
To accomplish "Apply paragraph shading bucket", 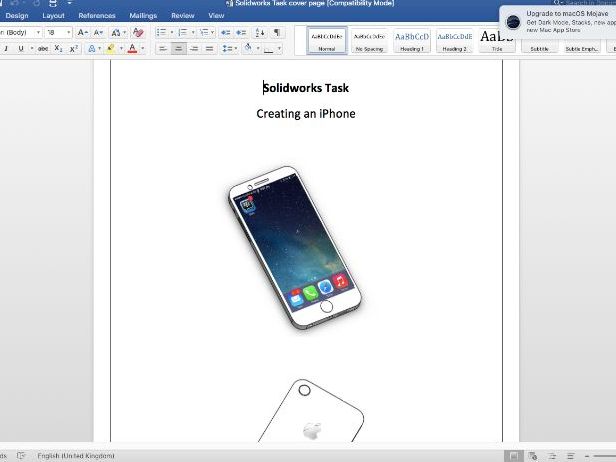I will click(x=248, y=48).
